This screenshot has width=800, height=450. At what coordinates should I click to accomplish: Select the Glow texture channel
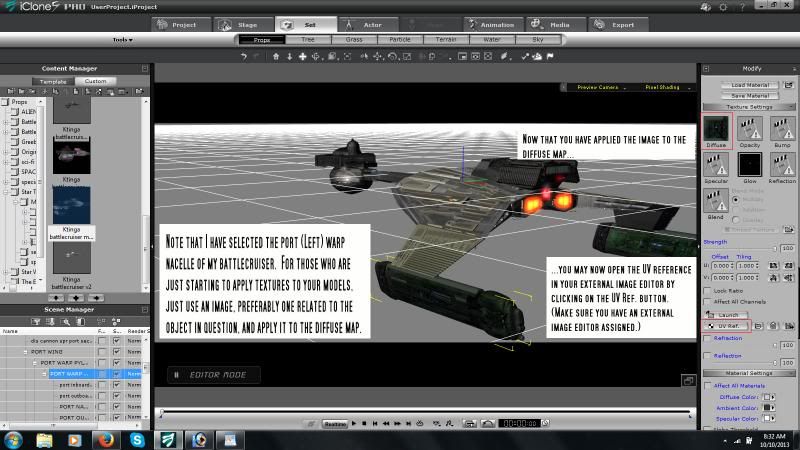coord(749,164)
